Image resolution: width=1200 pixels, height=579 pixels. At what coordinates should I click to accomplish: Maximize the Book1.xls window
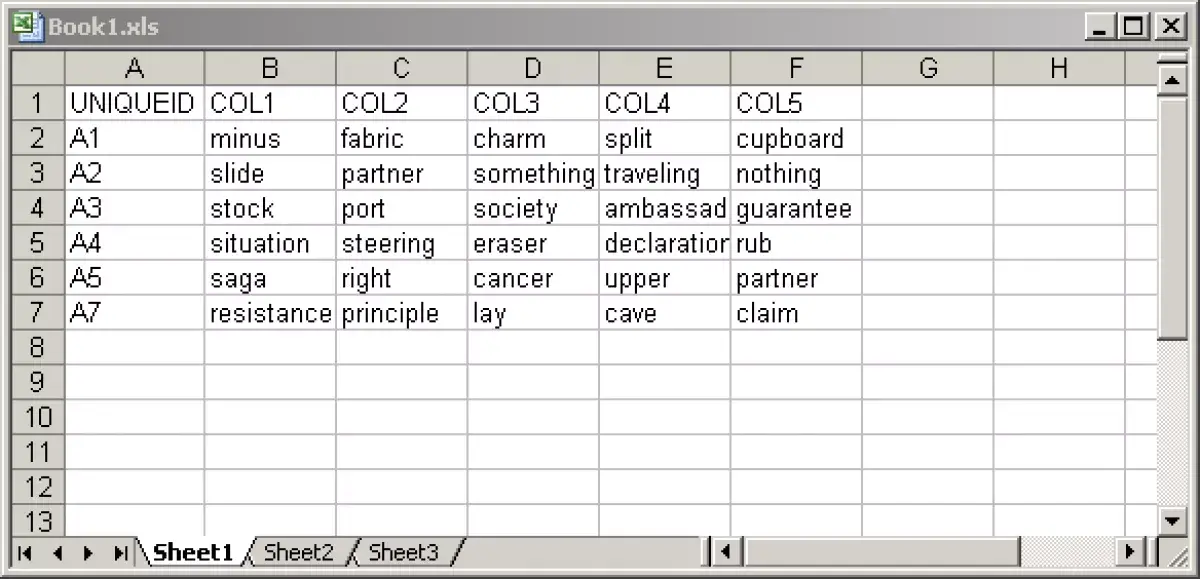(x=1133, y=27)
